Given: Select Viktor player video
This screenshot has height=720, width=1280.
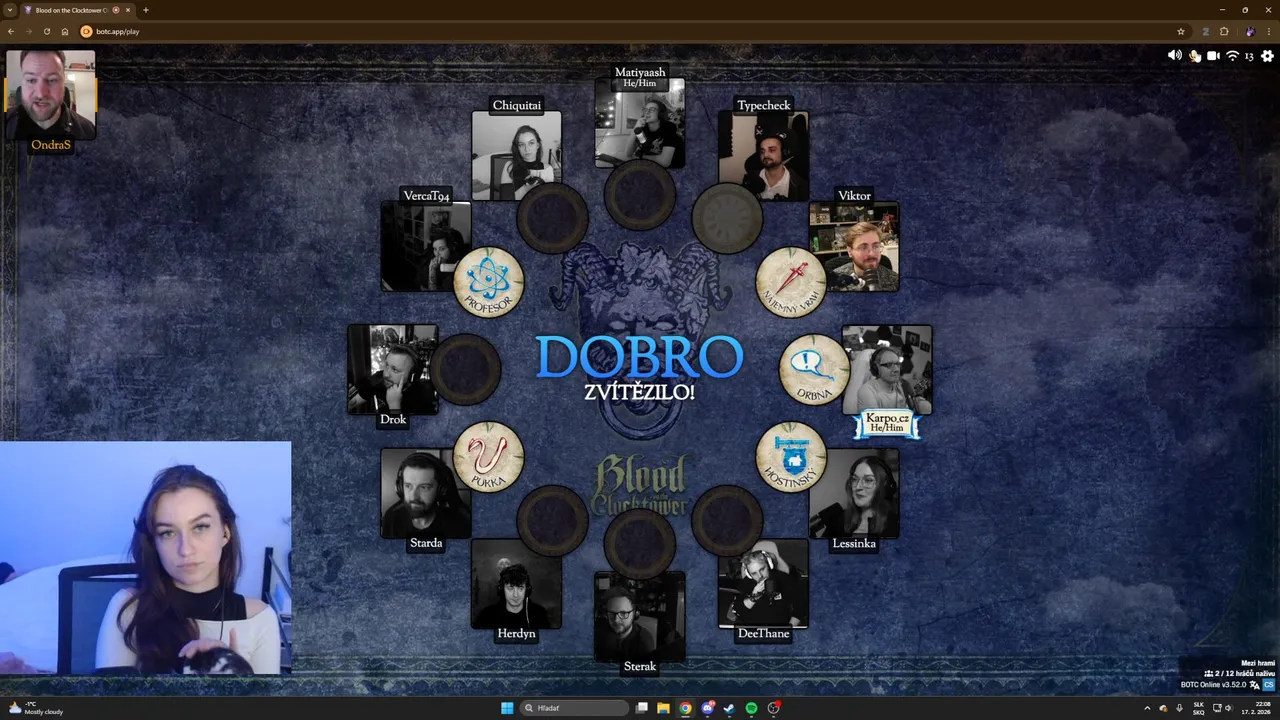Looking at the screenshot, I should coord(854,246).
